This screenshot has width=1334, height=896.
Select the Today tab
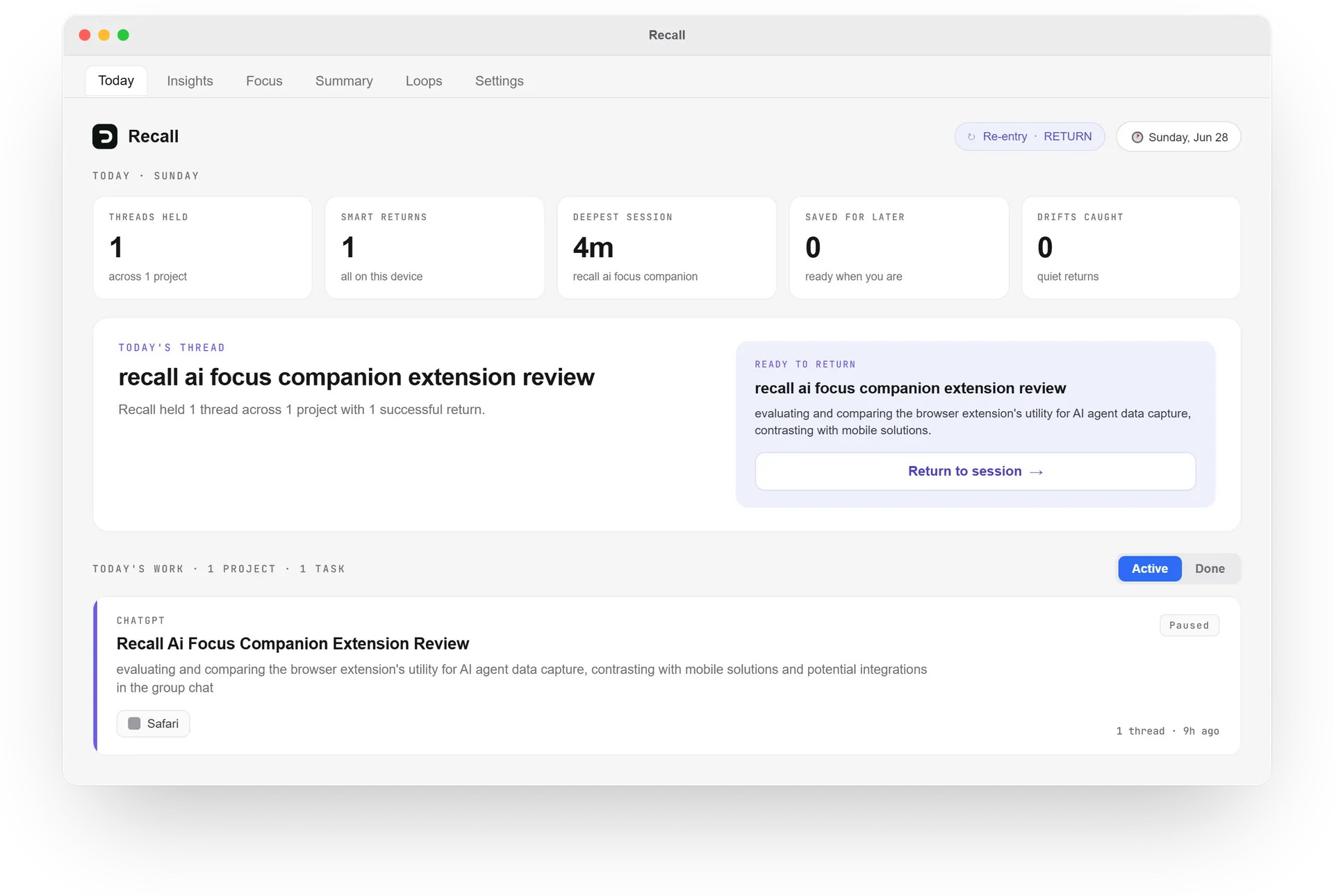(116, 81)
